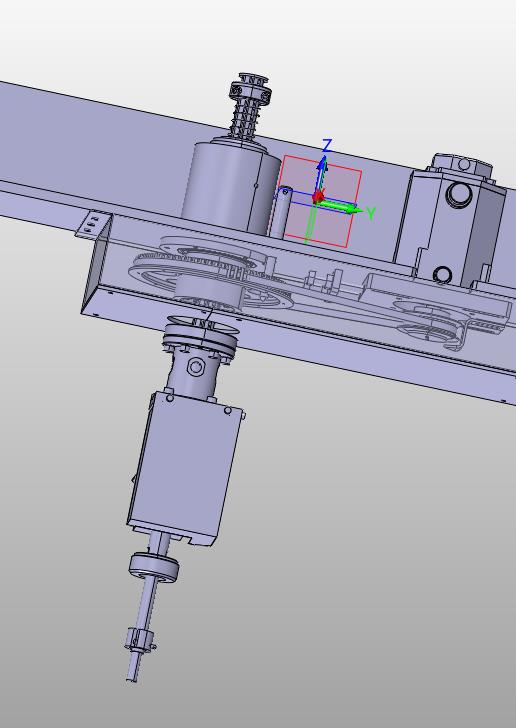Click the Z axis label
The width and height of the screenshot is (516, 728).
(327, 146)
